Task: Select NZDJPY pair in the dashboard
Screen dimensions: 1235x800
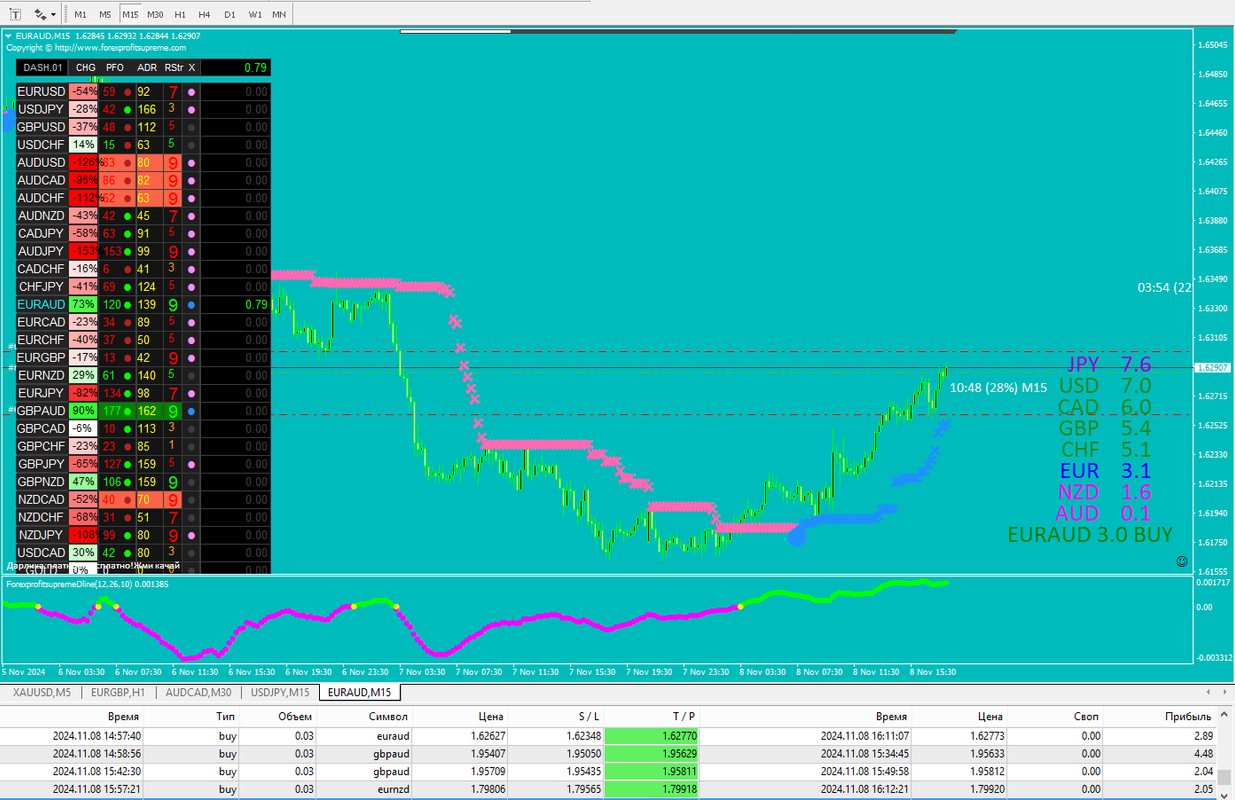Action: point(41,535)
